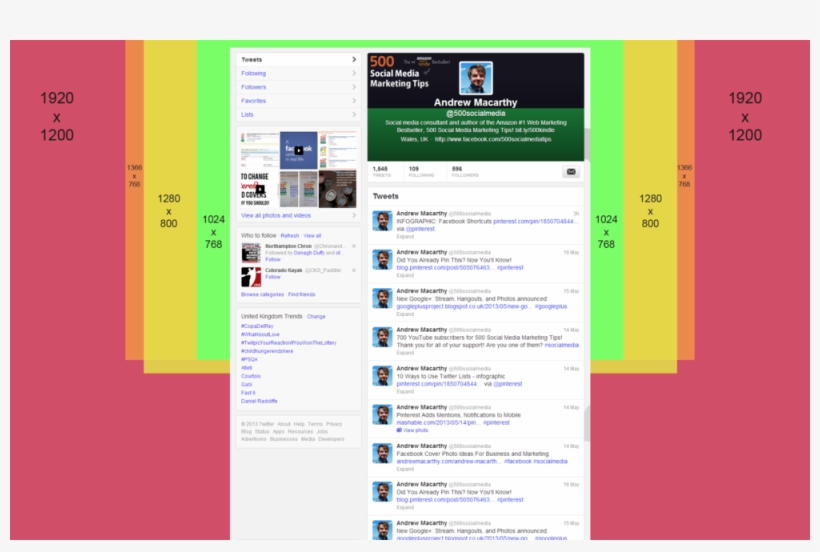Select Following in profile navigation
Viewport: 820px width, 552px height.
(x=298, y=73)
